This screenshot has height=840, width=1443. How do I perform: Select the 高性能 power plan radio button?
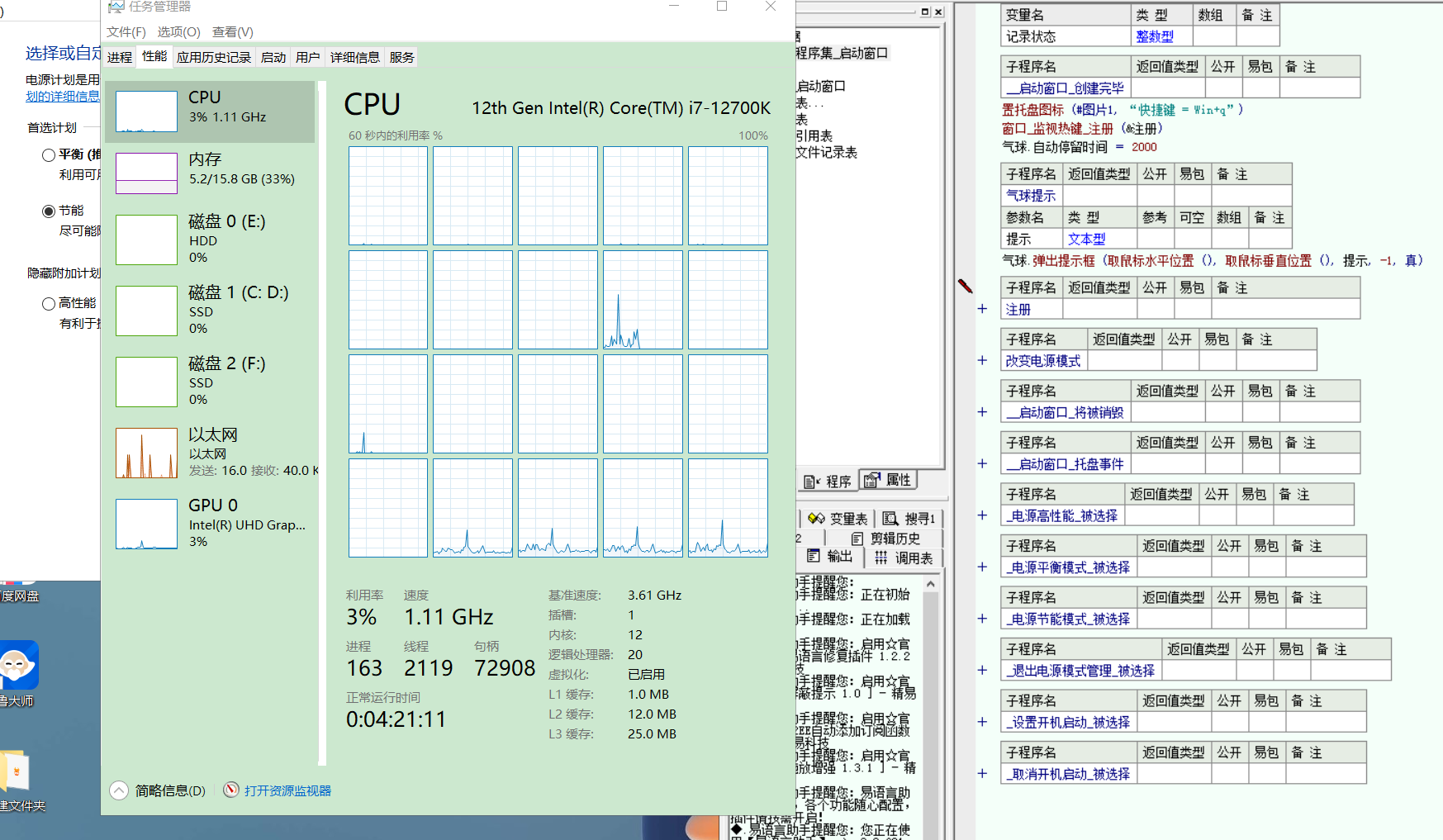(49, 304)
